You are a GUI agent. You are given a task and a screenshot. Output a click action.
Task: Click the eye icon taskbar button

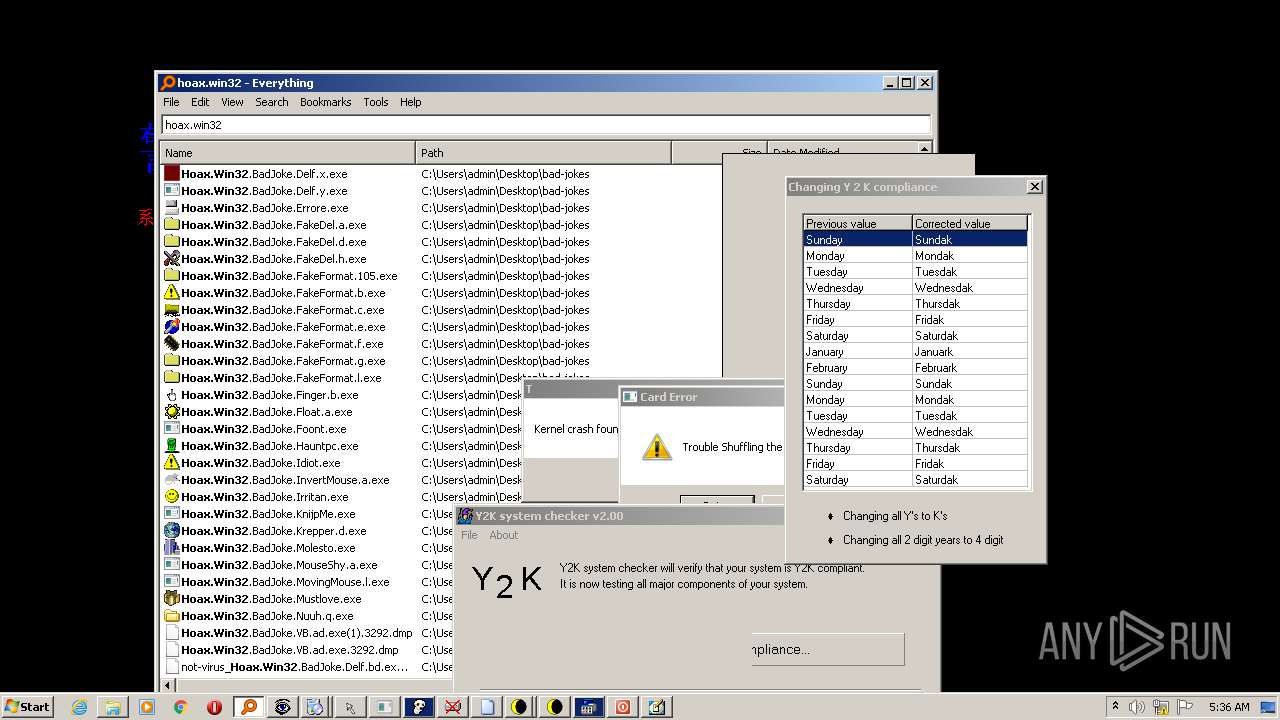point(283,707)
